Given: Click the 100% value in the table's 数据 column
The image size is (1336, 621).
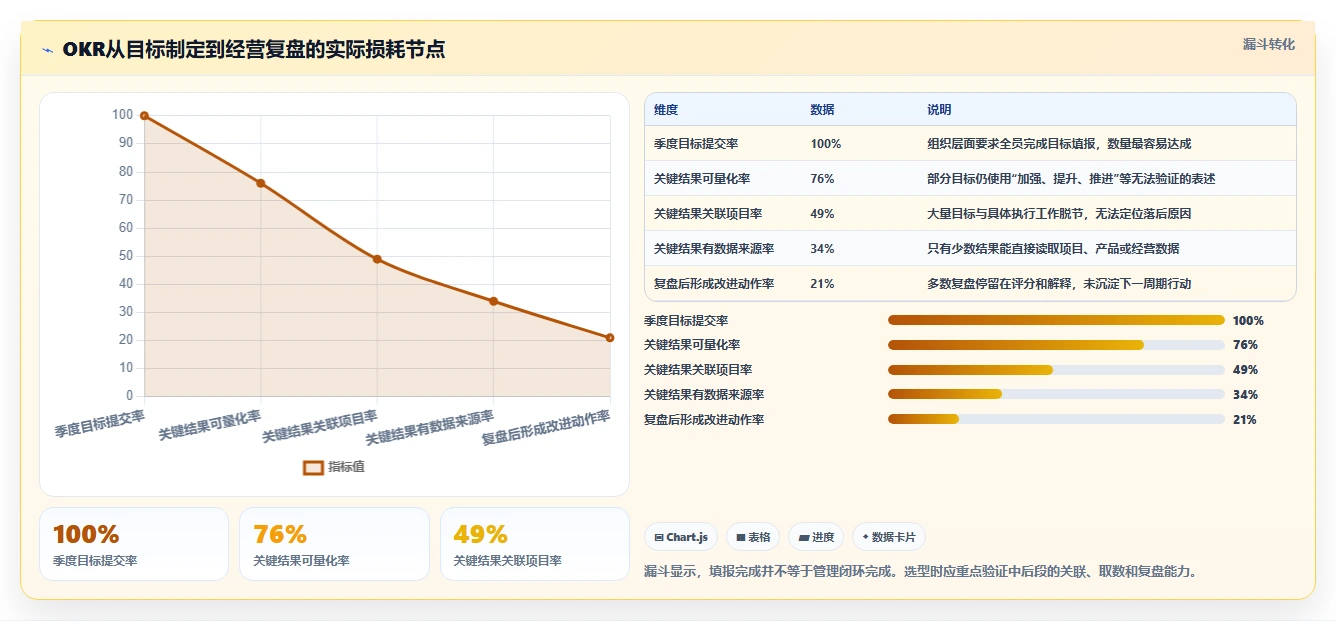Looking at the screenshot, I should click(x=825, y=144).
